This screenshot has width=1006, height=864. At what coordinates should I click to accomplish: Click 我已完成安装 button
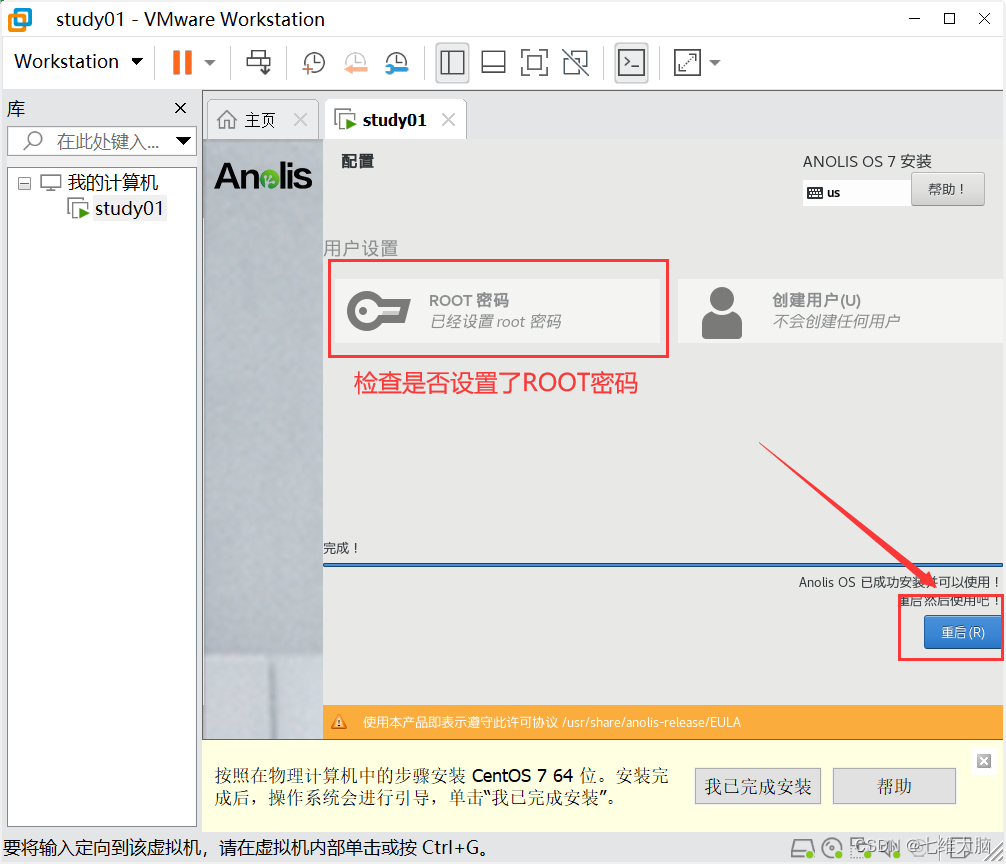(x=758, y=786)
